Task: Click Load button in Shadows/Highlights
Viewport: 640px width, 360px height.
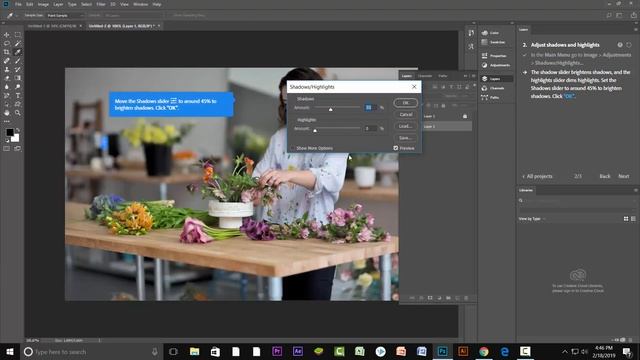Action: (406, 126)
